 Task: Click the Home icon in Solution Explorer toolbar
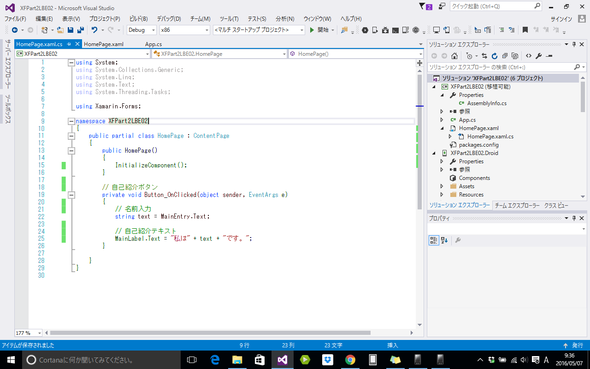tap(455, 56)
